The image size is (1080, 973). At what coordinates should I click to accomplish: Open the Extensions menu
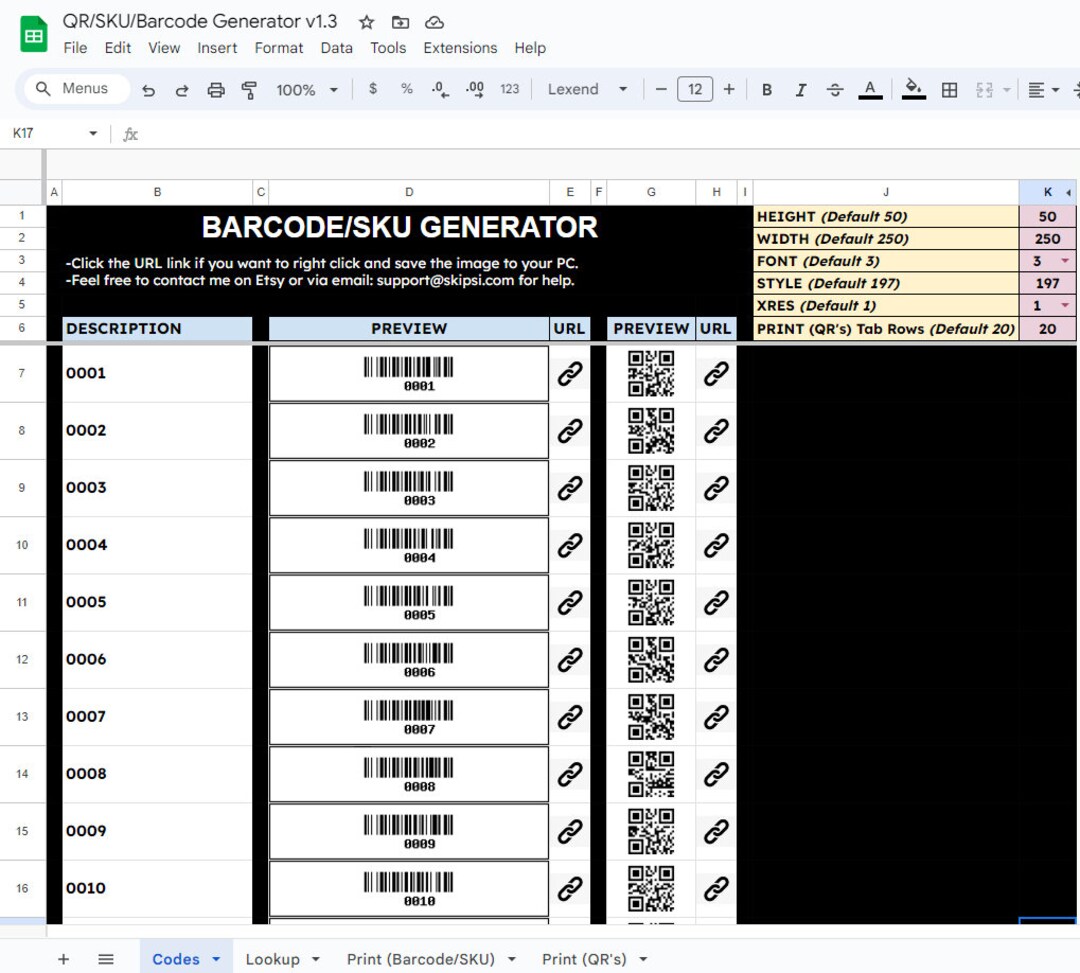pos(460,48)
